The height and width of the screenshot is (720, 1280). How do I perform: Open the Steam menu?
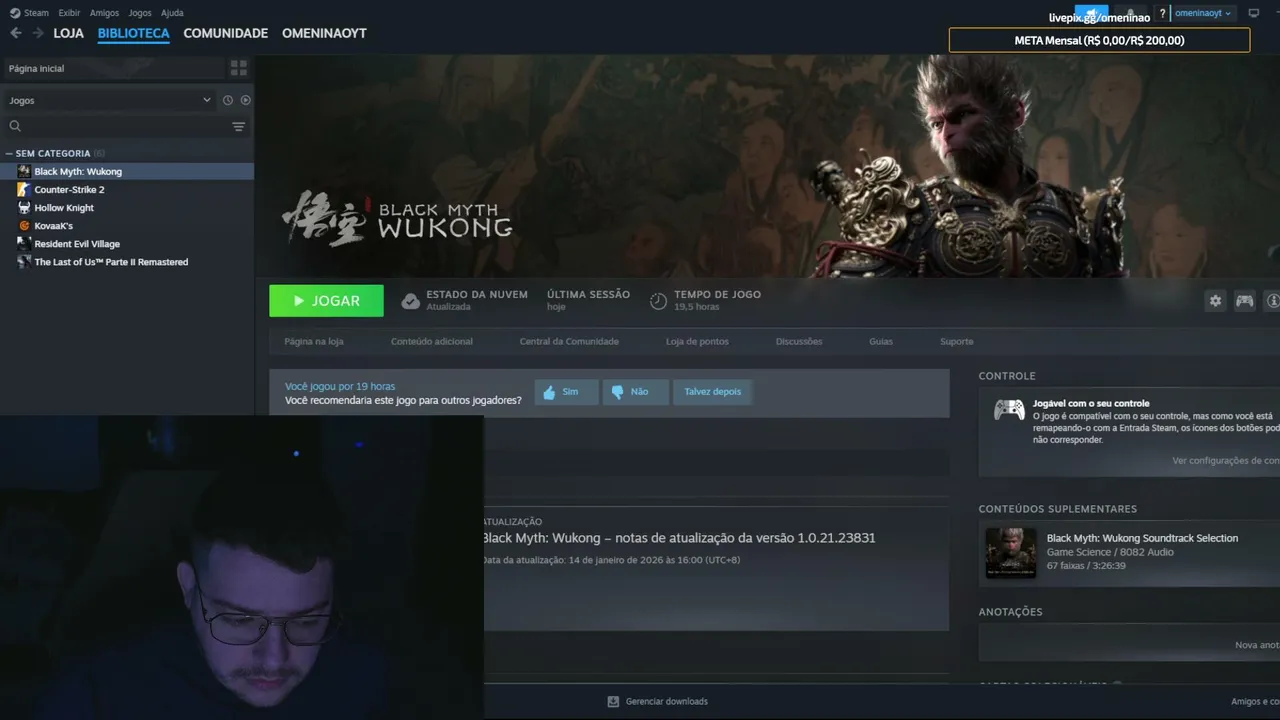[x=36, y=13]
